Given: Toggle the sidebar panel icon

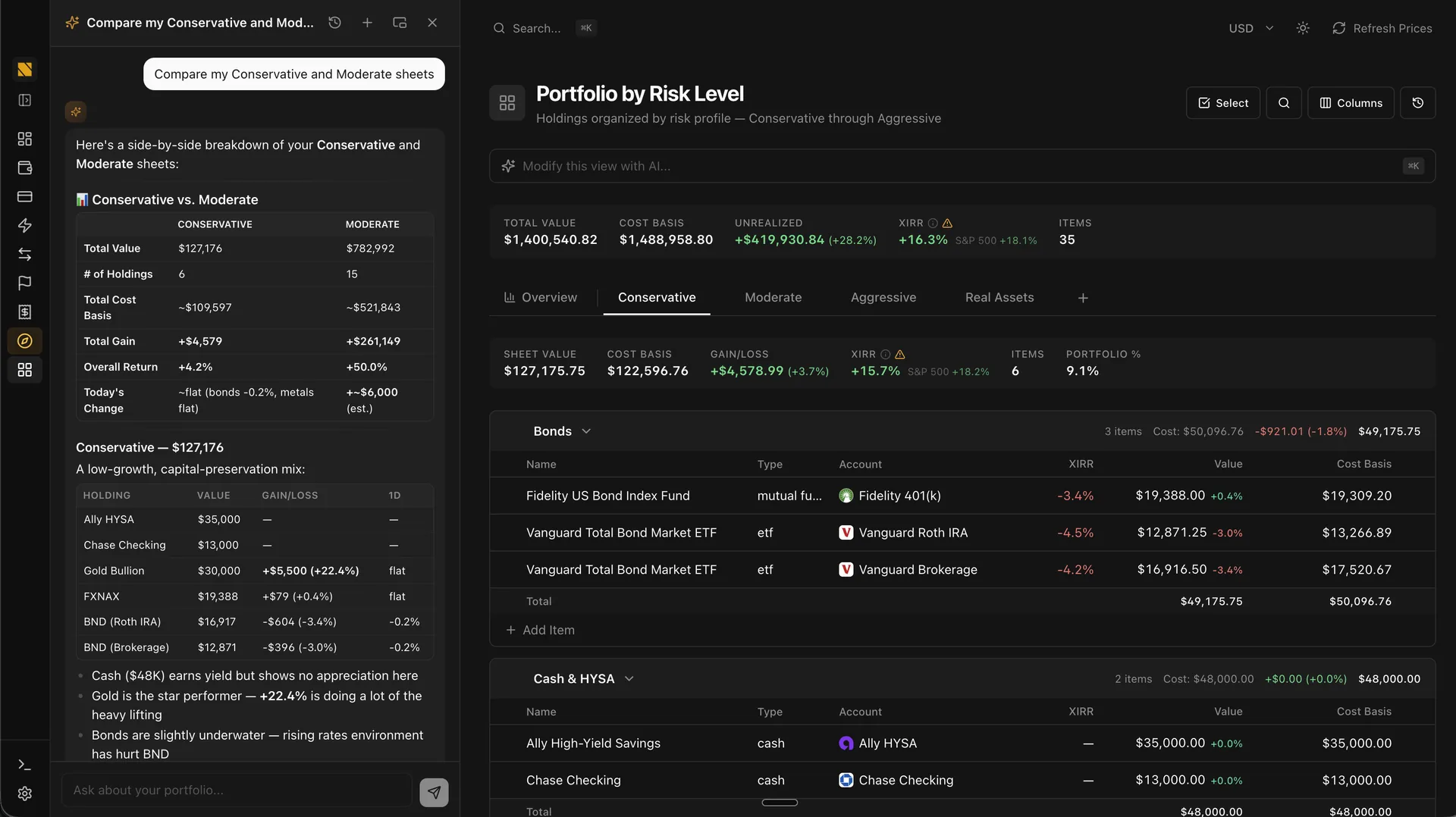Looking at the screenshot, I should pos(25,100).
